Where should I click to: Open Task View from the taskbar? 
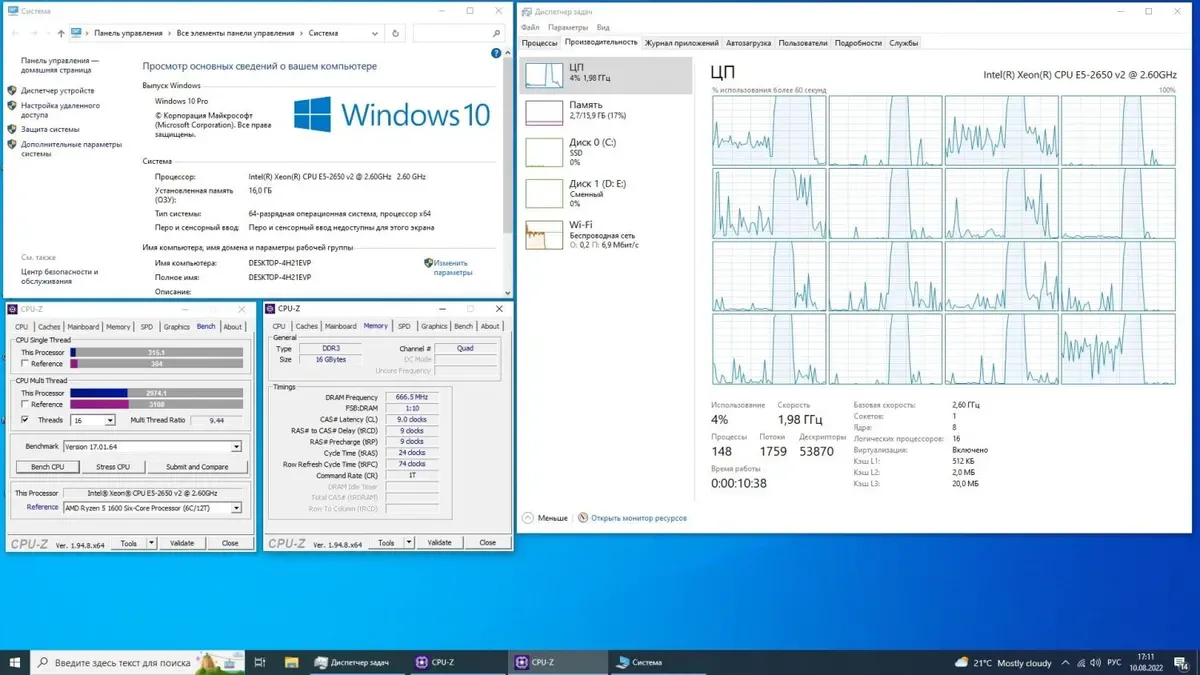tap(260, 662)
